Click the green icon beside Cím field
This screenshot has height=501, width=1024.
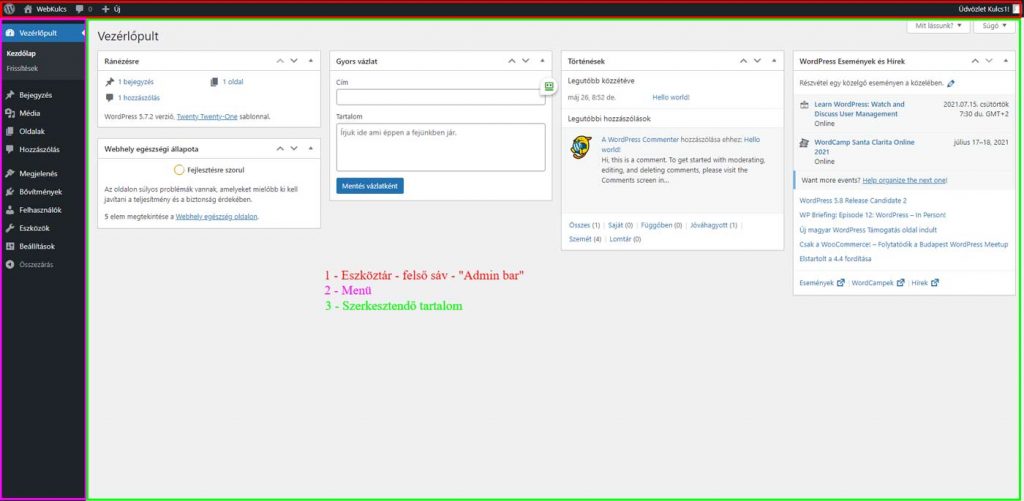coord(549,86)
